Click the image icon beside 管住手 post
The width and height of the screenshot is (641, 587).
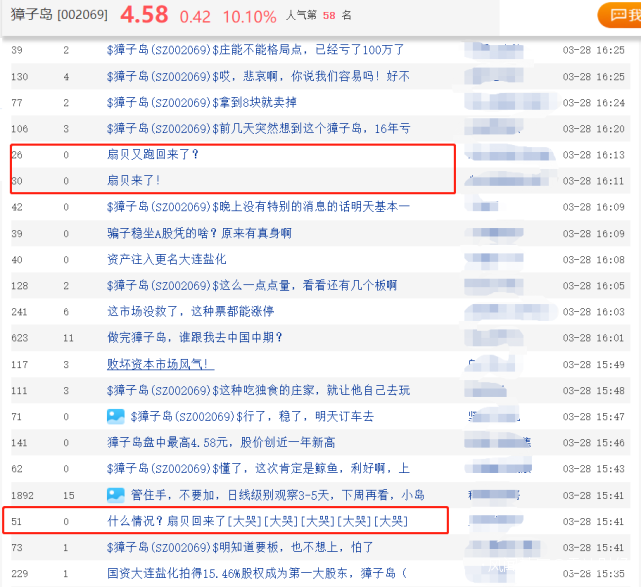(115, 495)
